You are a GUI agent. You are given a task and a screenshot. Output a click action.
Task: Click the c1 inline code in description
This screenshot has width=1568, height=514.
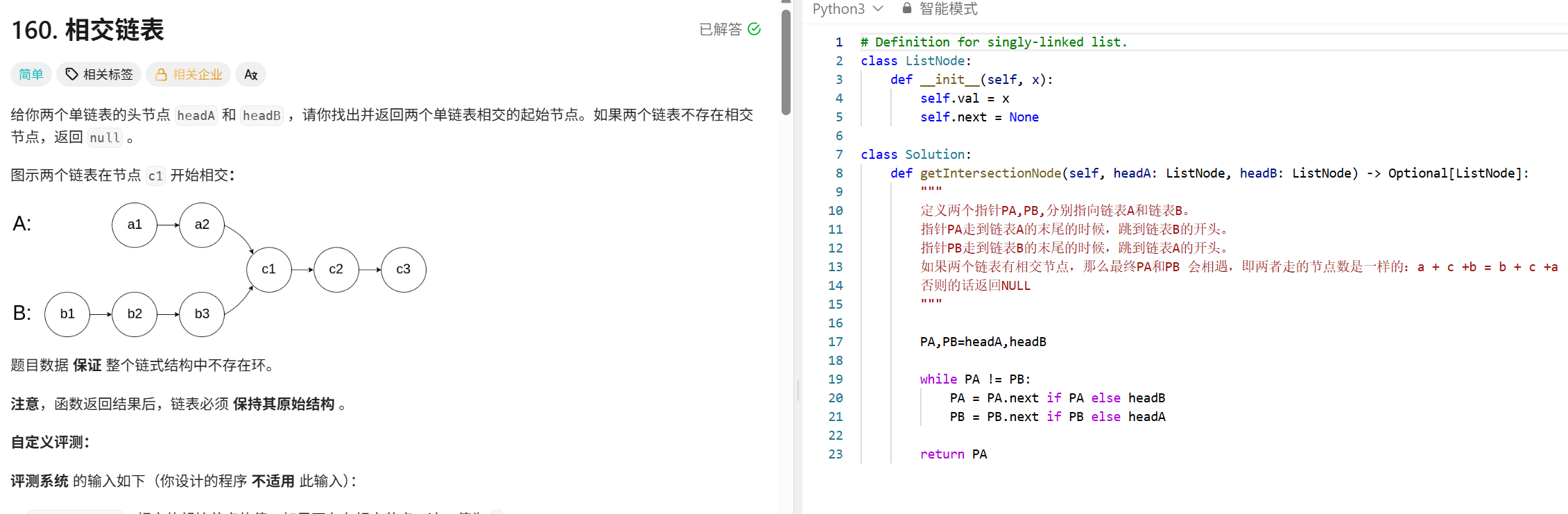pyautogui.click(x=155, y=175)
